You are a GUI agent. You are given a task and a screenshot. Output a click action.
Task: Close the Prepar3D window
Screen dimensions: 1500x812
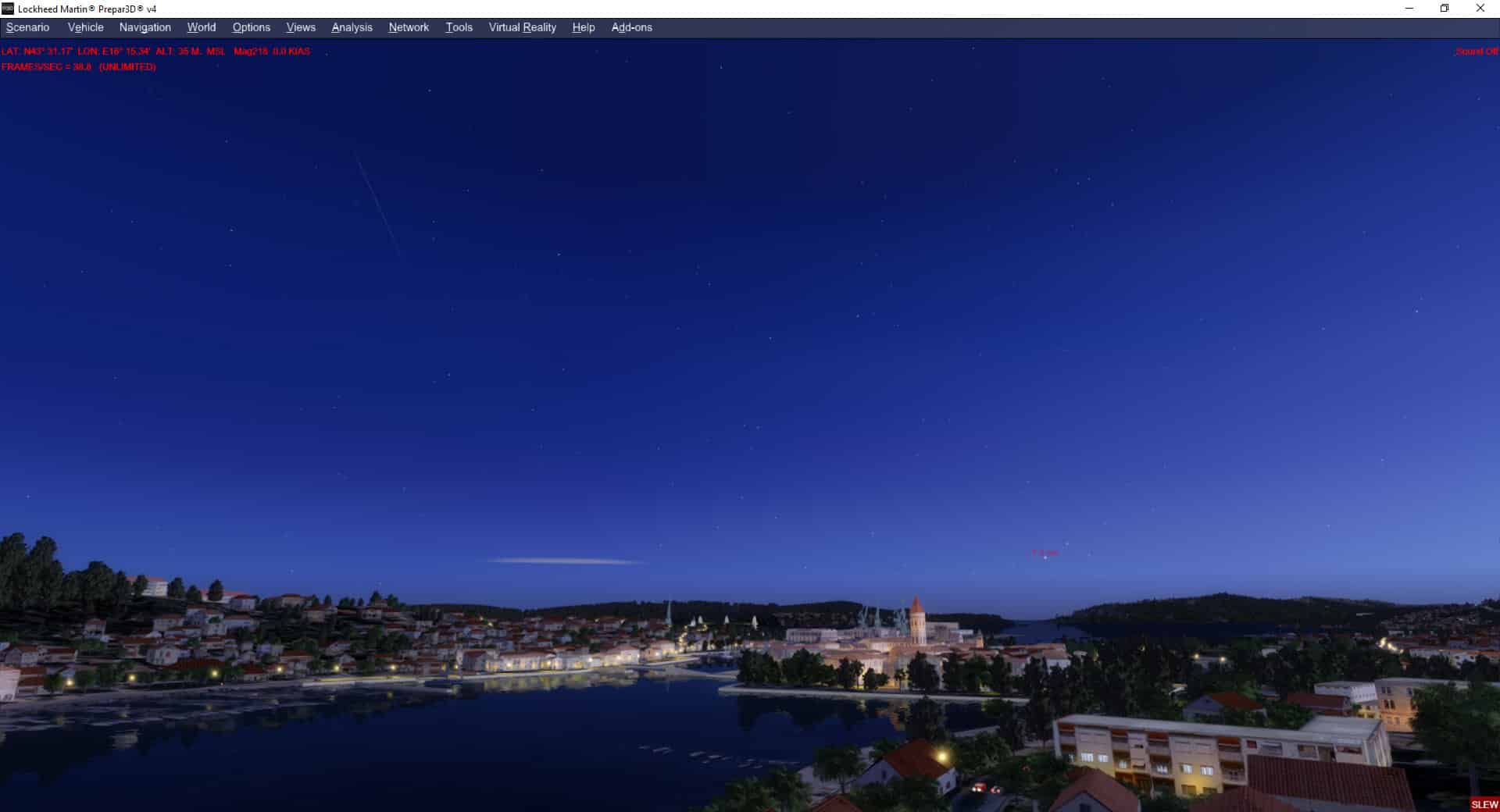(1480, 9)
